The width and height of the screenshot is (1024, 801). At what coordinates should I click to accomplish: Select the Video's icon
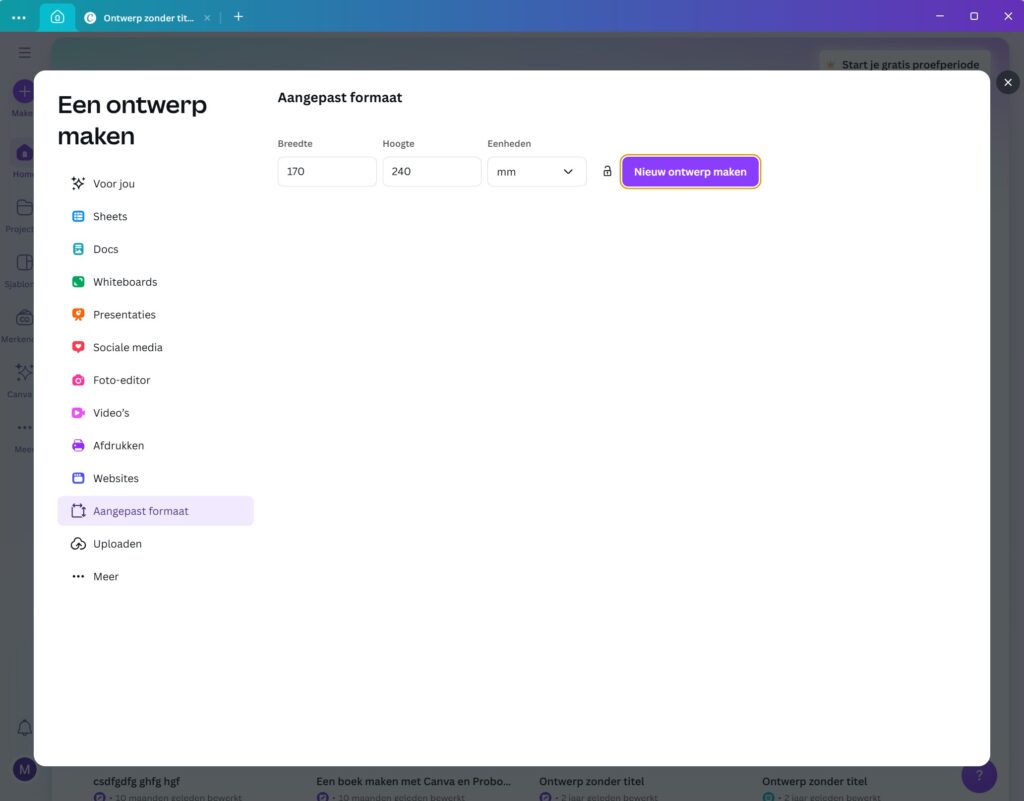78,413
